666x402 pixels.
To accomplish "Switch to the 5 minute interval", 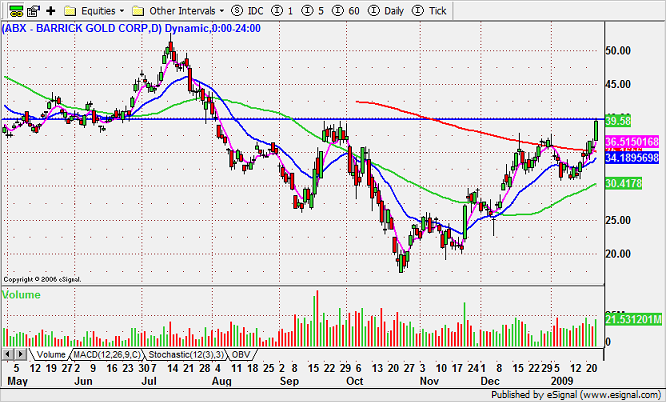I will click(x=313, y=11).
